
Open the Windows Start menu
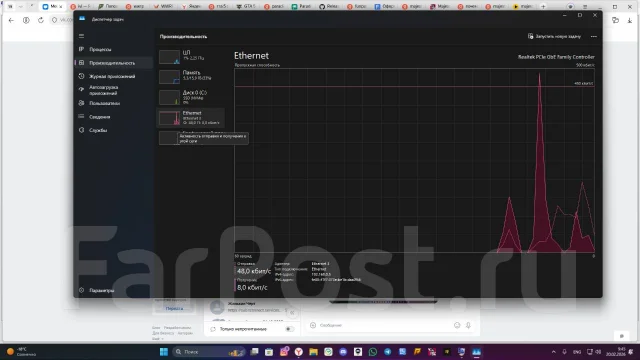coord(164,352)
